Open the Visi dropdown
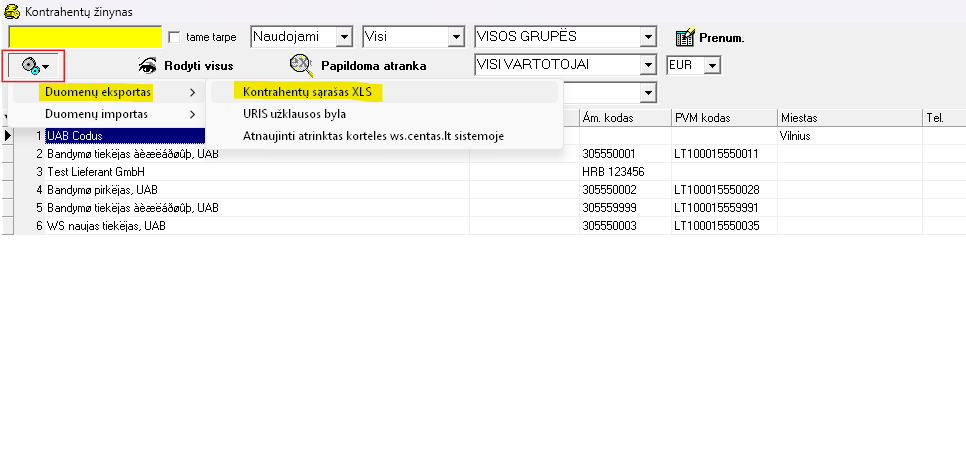The width and height of the screenshot is (966, 469). pyautogui.click(x=456, y=37)
